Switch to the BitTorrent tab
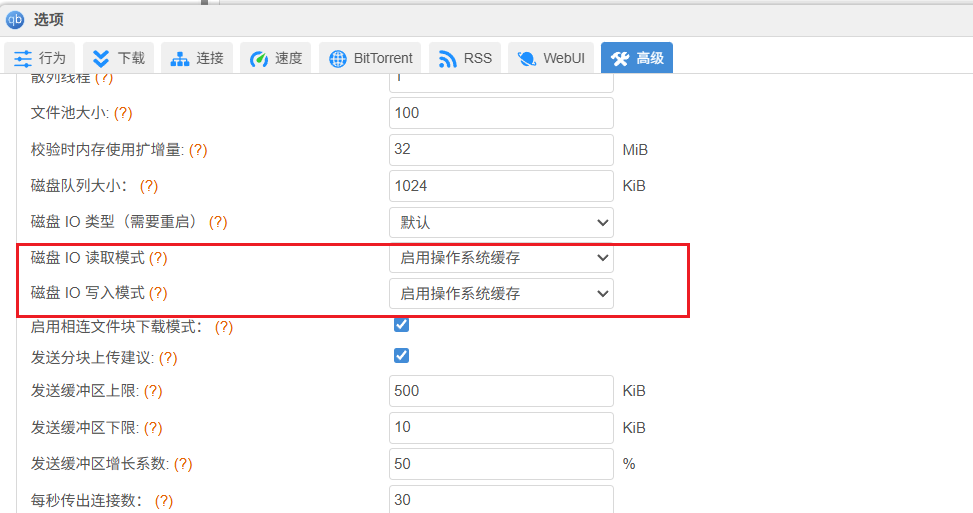973x513 pixels. pyautogui.click(x=371, y=58)
